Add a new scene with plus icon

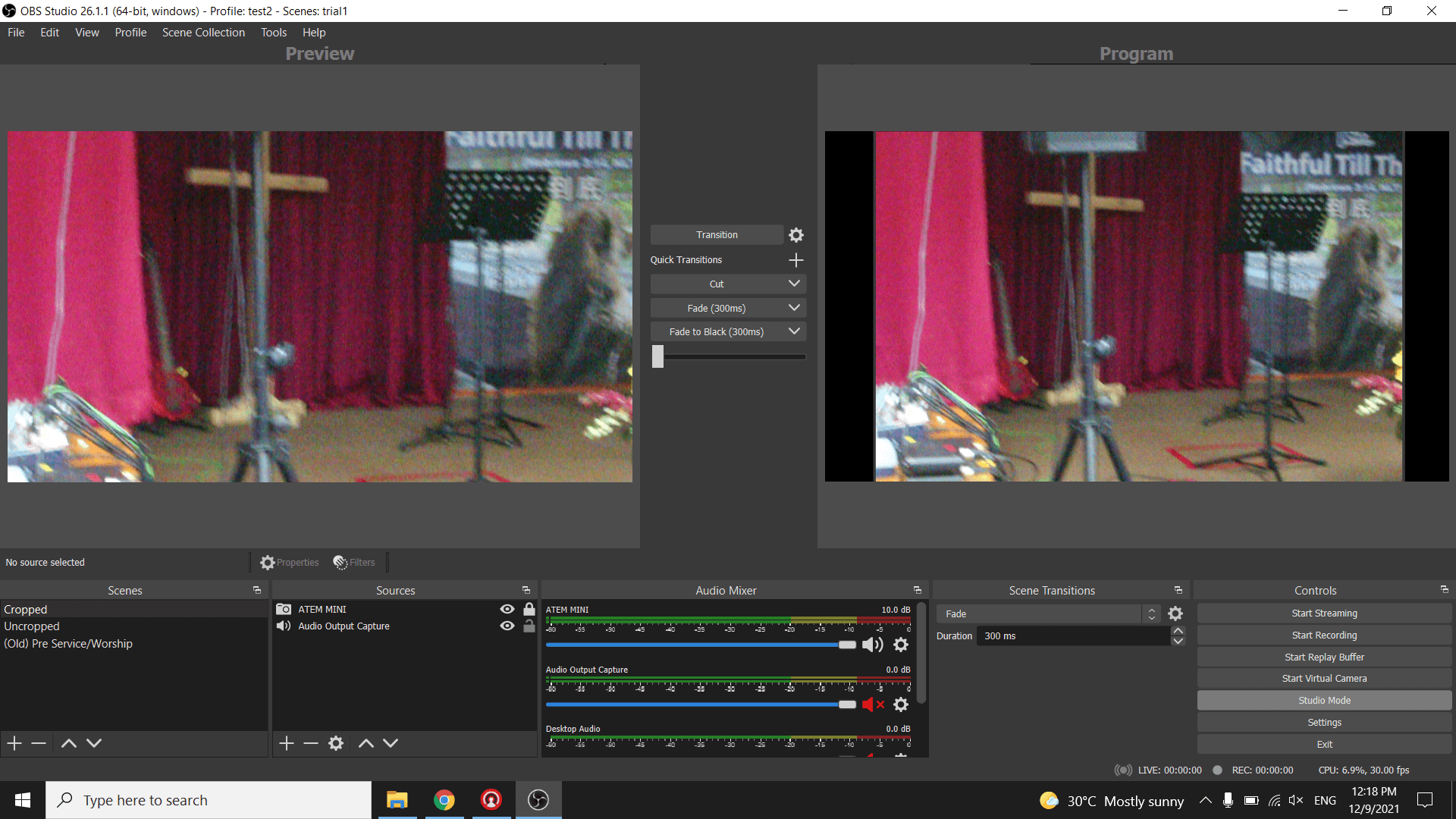coord(14,743)
